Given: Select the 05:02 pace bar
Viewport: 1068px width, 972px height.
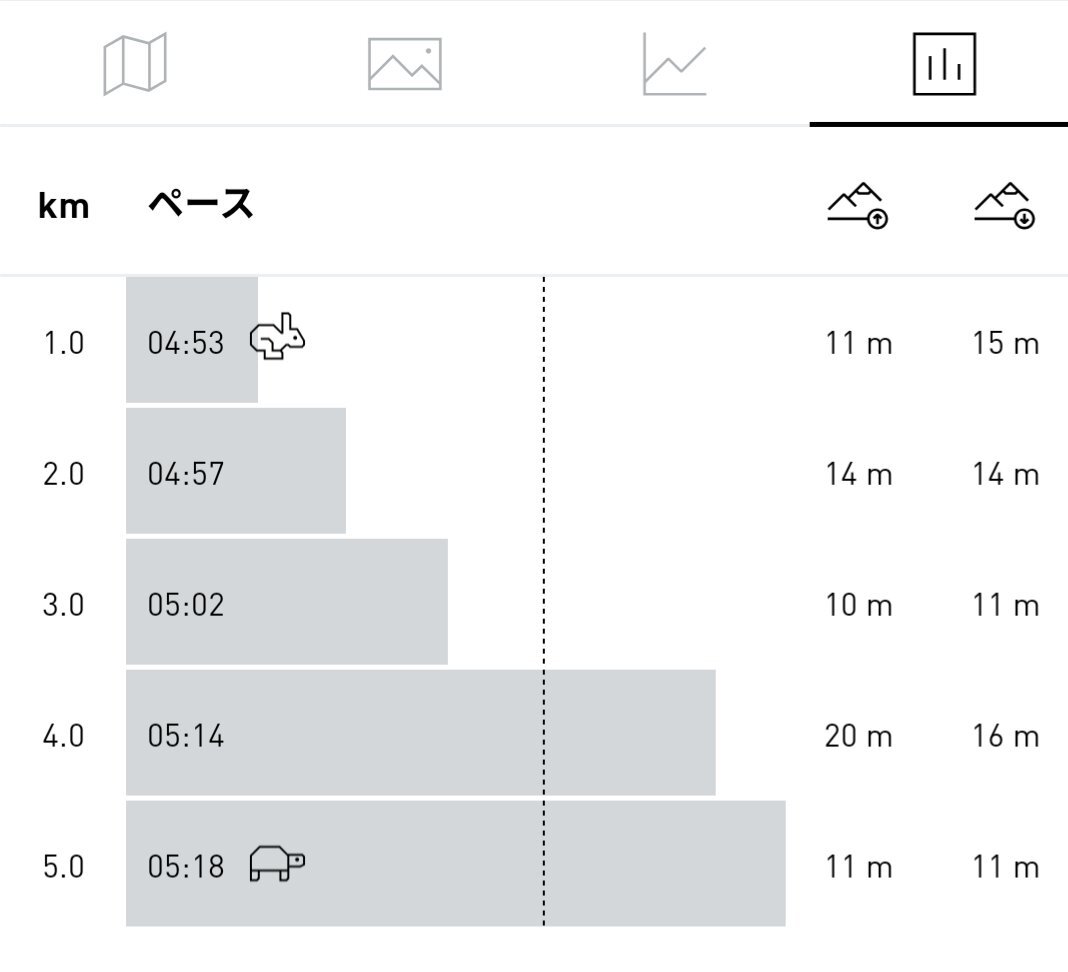Looking at the screenshot, I should click(287, 601).
